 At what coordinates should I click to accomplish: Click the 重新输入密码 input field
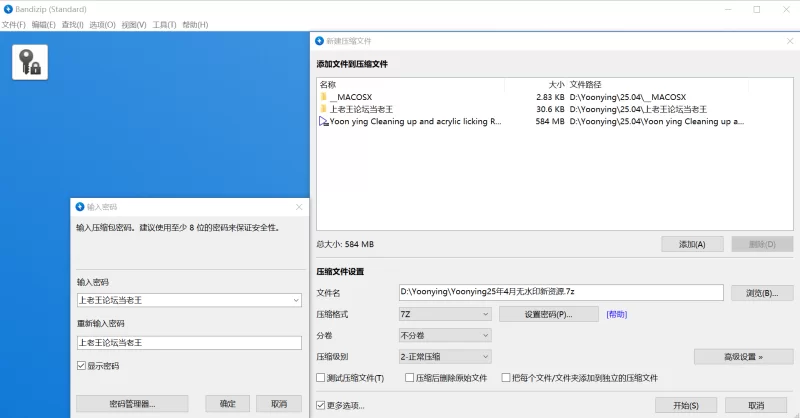(x=188, y=343)
